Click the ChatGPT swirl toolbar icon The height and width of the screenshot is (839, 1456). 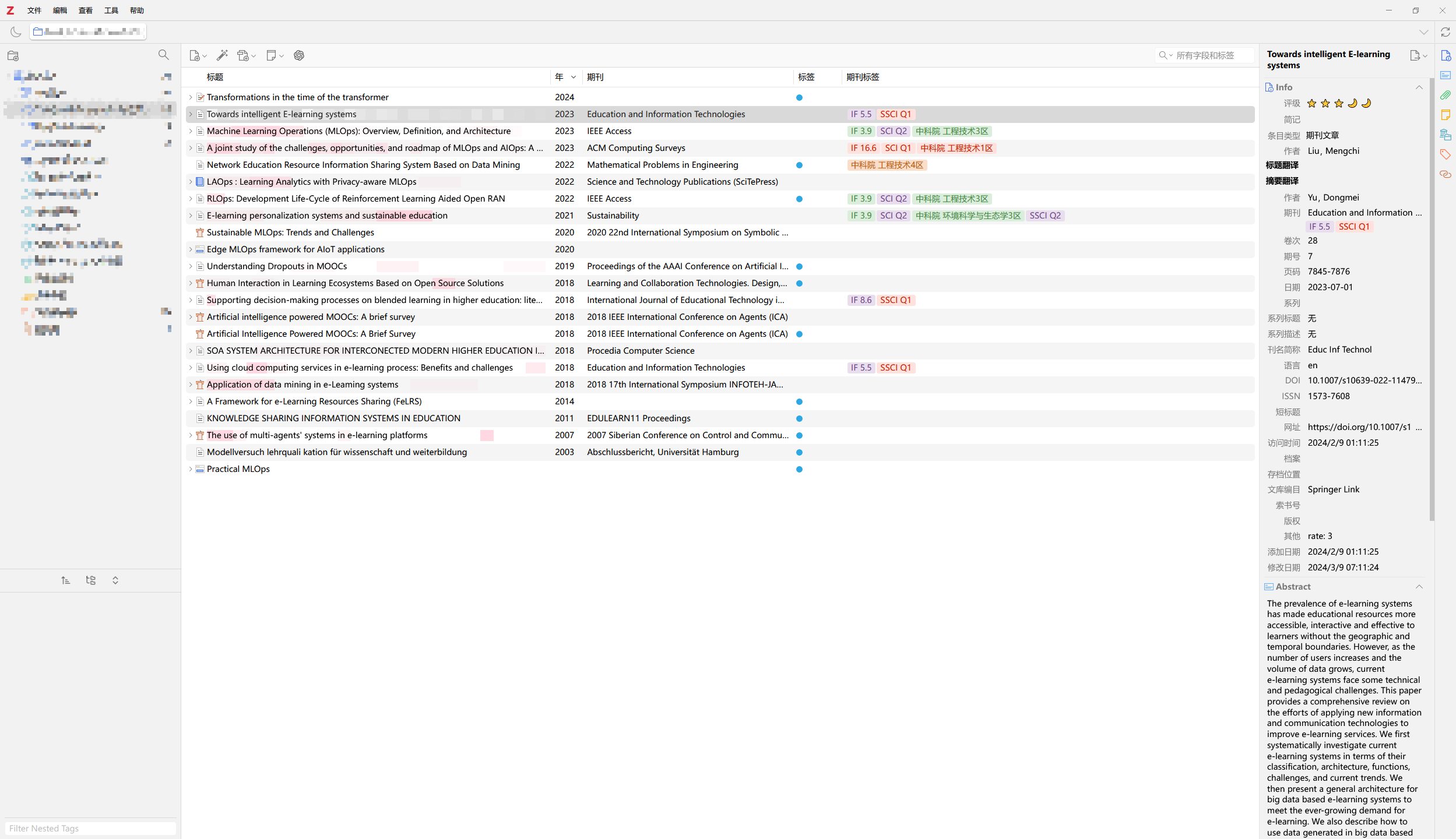click(x=299, y=55)
